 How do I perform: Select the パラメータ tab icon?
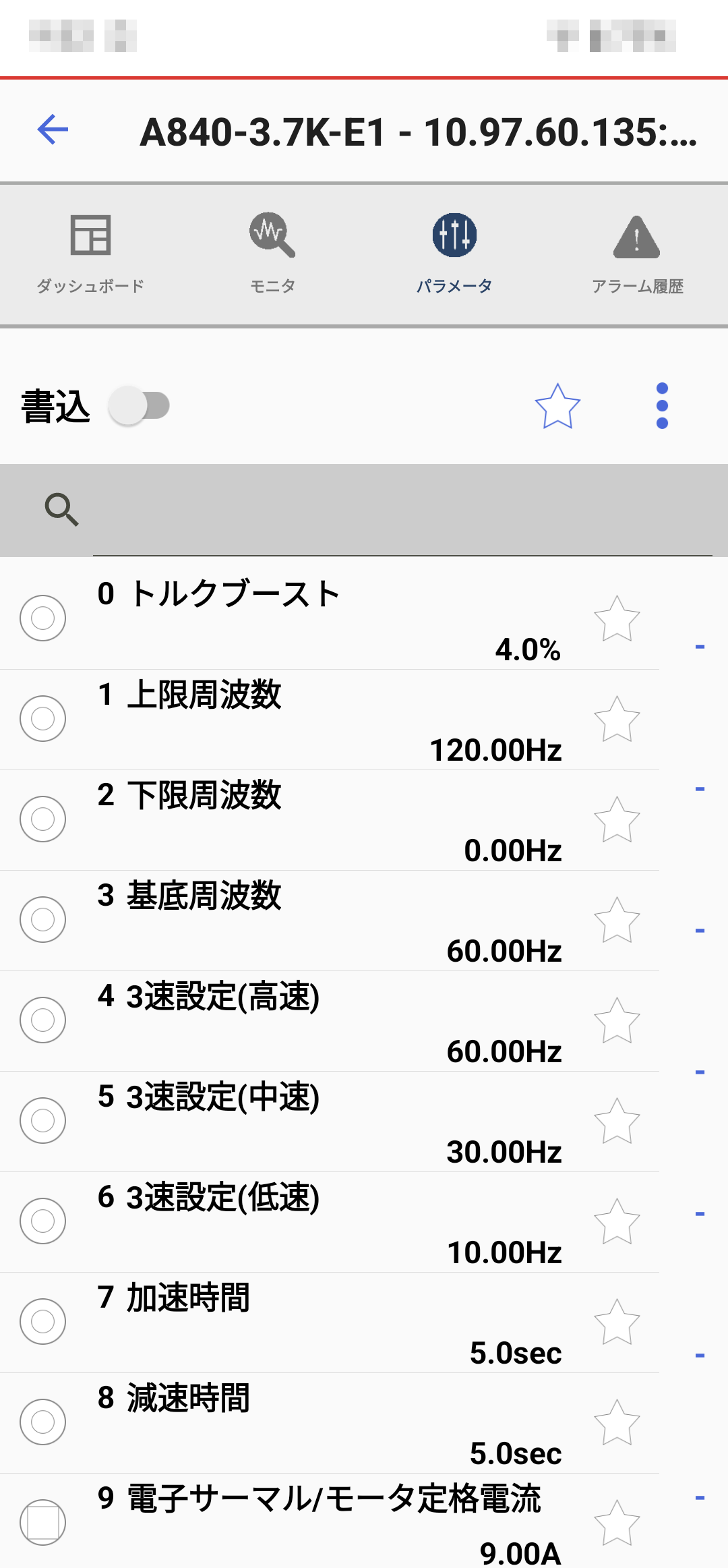point(454,235)
